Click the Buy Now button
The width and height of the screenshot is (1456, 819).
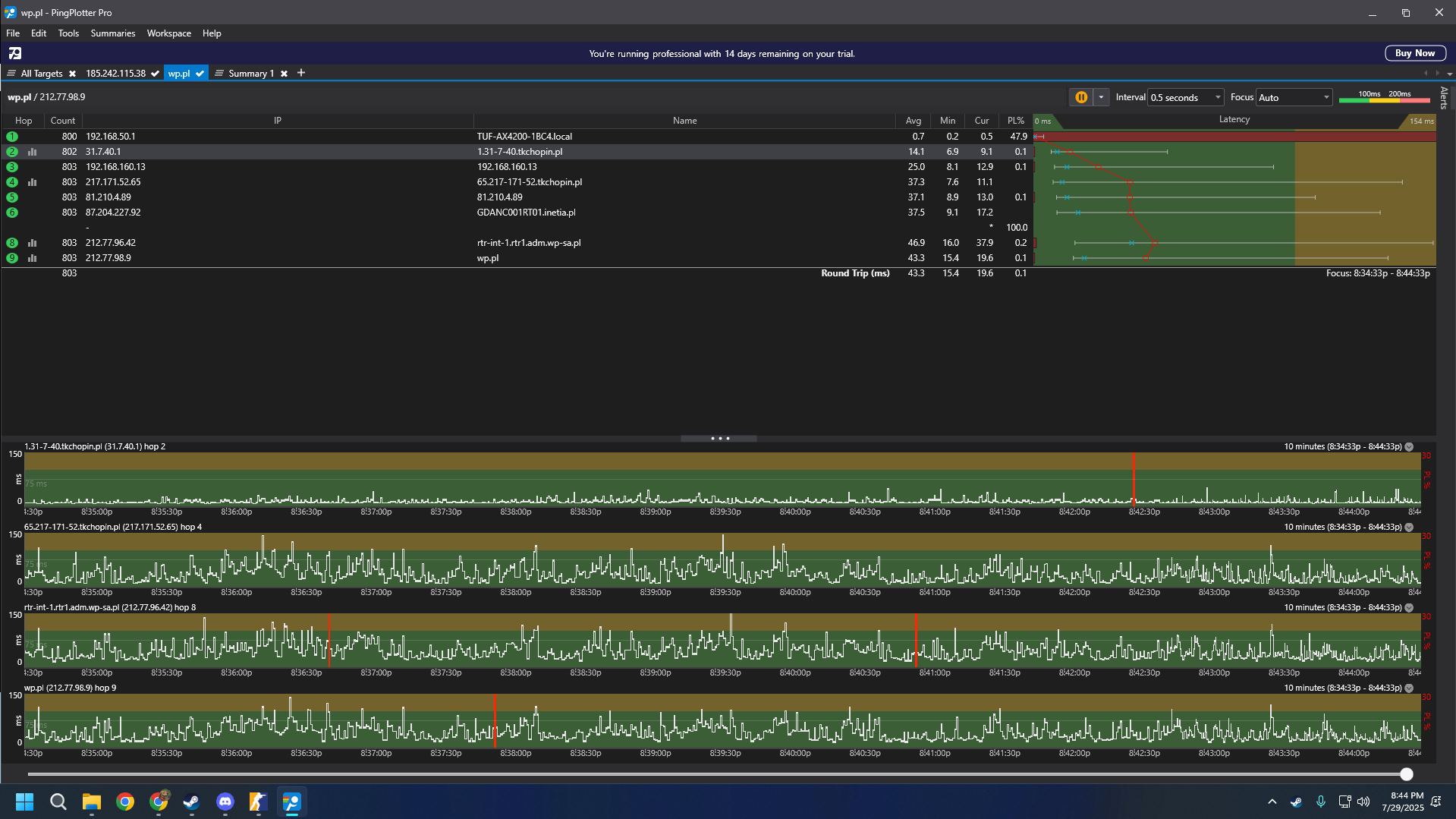coord(1415,53)
